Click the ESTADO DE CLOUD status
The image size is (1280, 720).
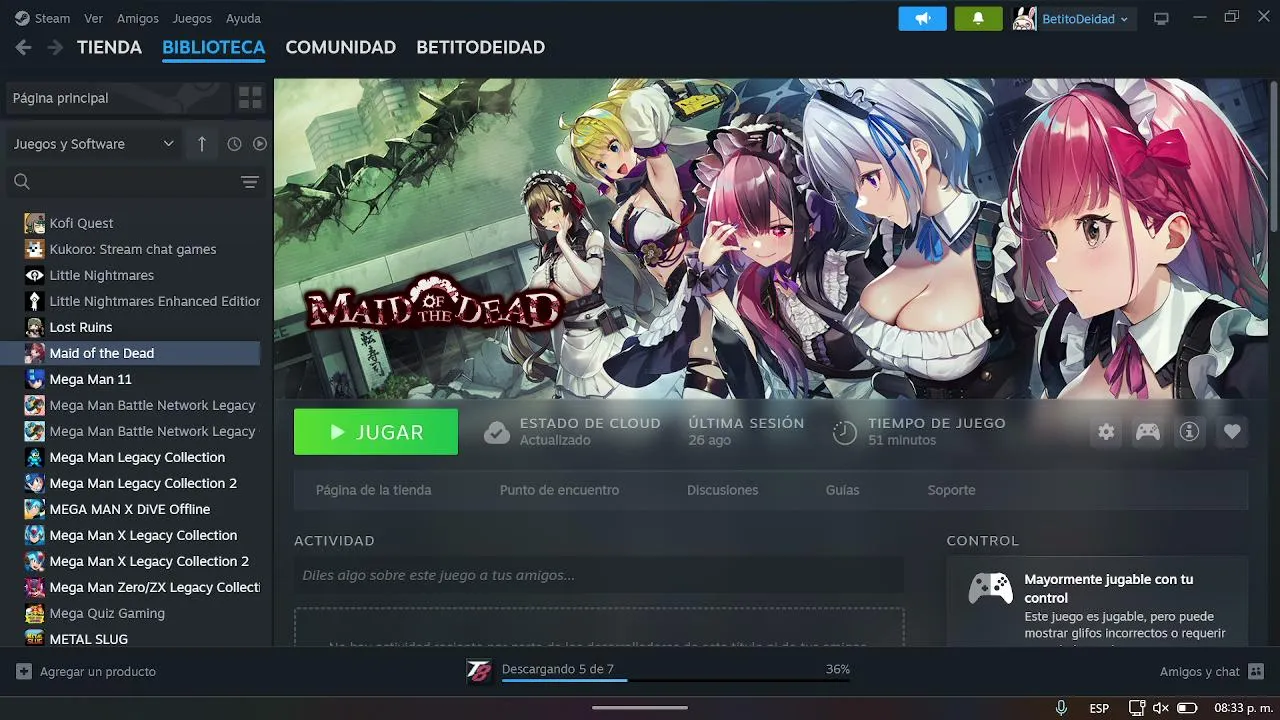(572, 431)
